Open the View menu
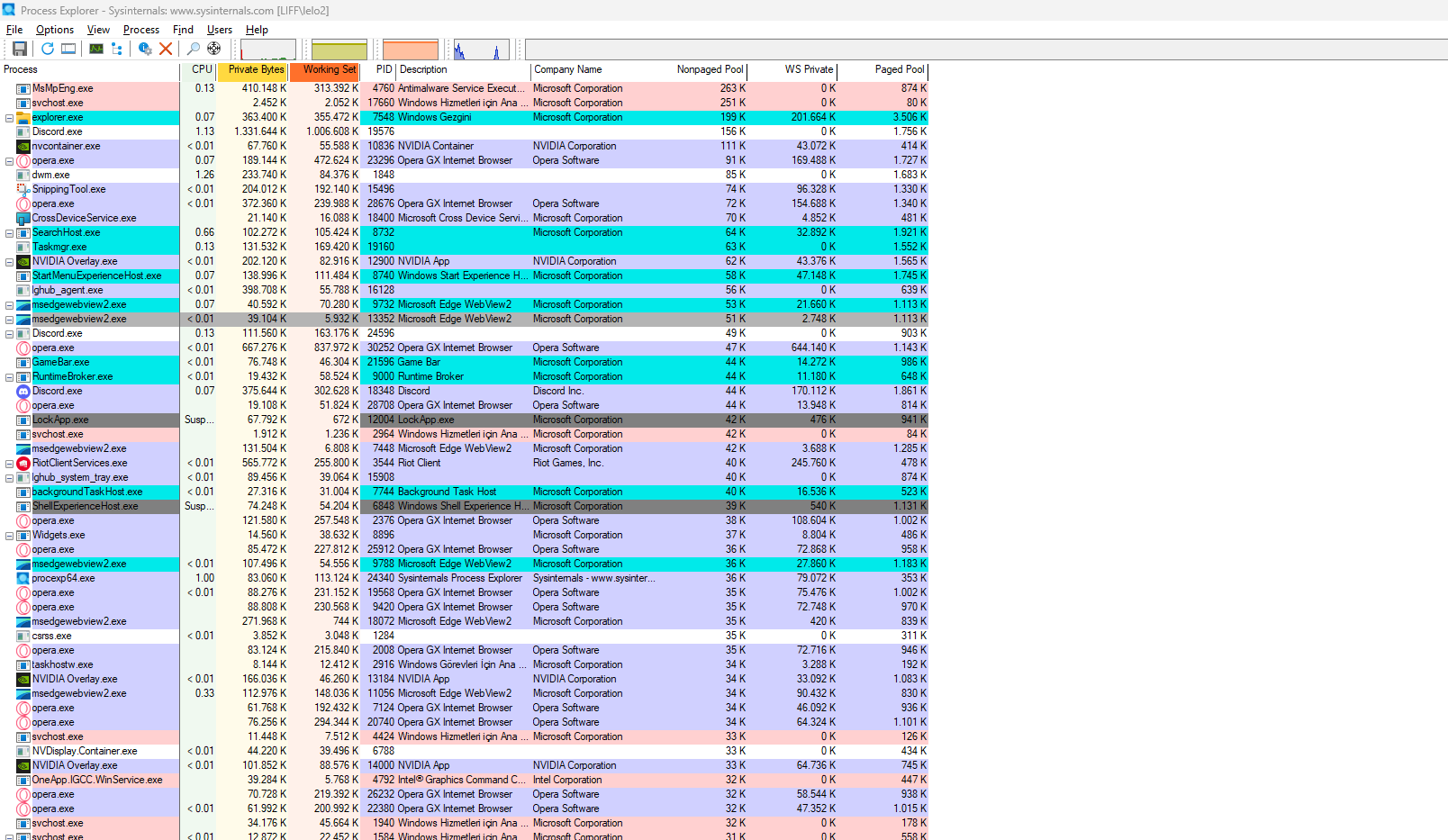 [x=98, y=30]
